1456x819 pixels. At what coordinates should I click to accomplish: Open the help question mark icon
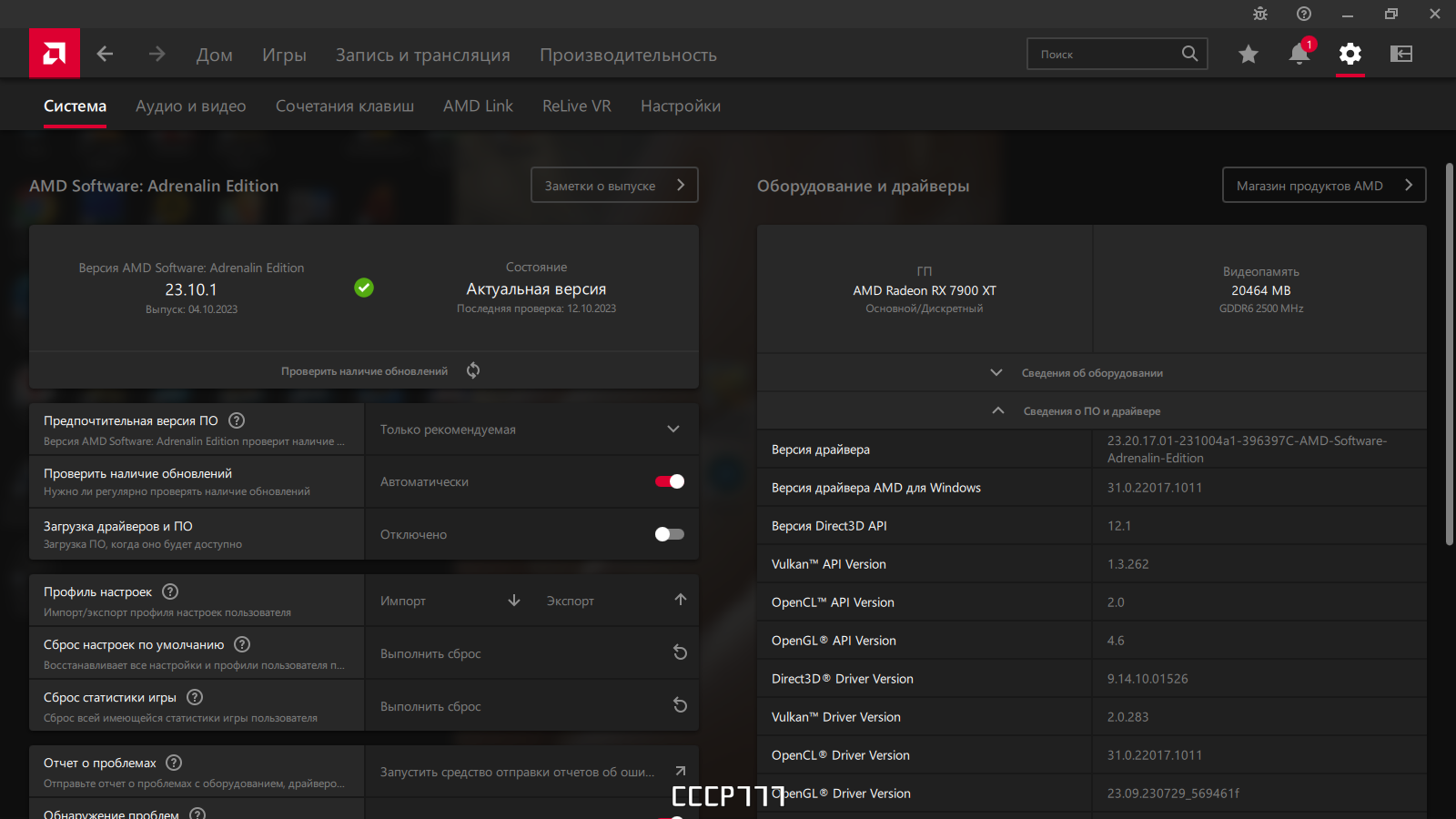1304,14
